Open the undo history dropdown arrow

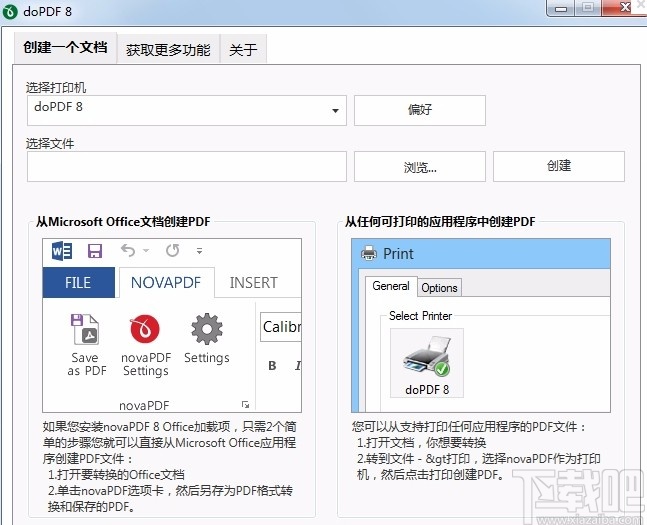click(146, 251)
